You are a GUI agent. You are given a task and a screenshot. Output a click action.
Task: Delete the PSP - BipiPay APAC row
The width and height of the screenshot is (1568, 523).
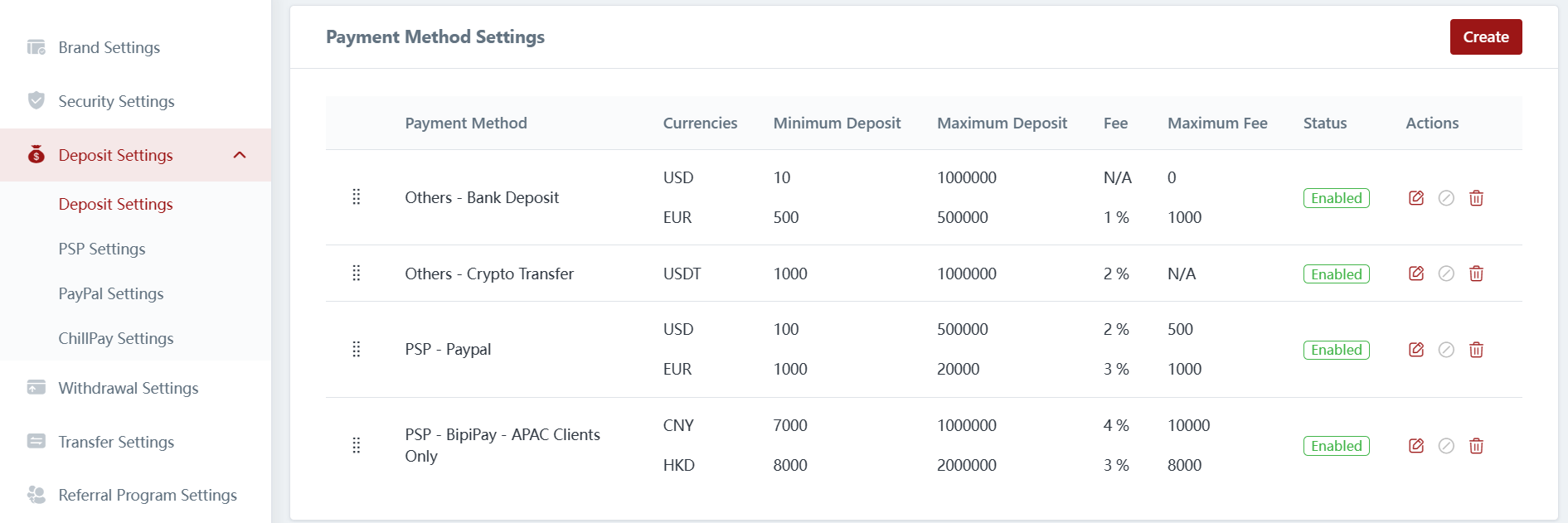pyautogui.click(x=1476, y=446)
